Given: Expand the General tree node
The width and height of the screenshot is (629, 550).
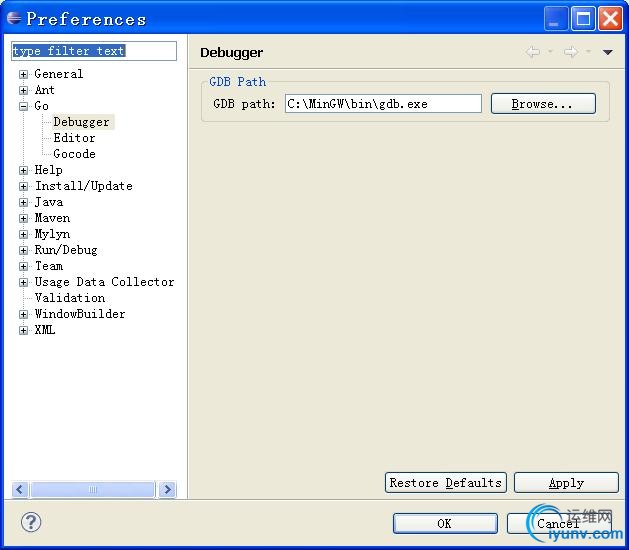Looking at the screenshot, I should point(23,74).
